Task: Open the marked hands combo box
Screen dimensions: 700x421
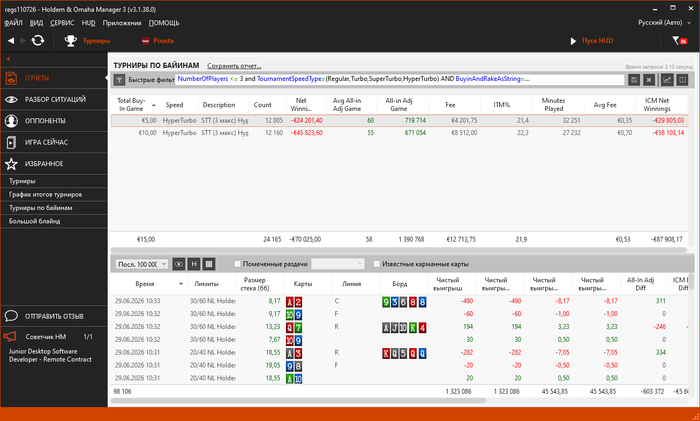Action: 338,264
